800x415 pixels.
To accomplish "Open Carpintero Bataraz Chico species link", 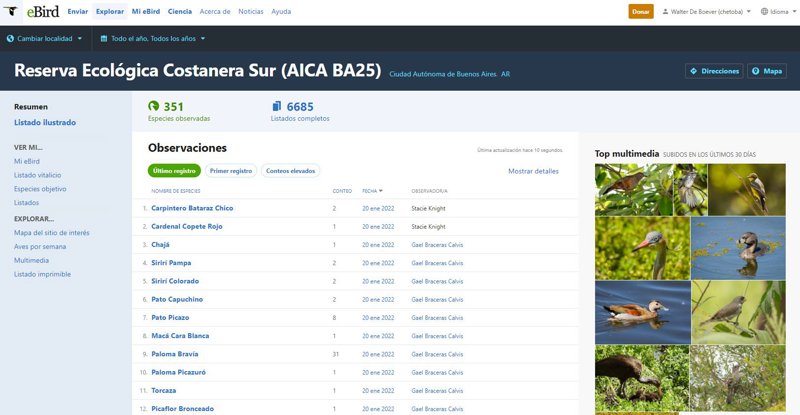I will tap(192, 208).
